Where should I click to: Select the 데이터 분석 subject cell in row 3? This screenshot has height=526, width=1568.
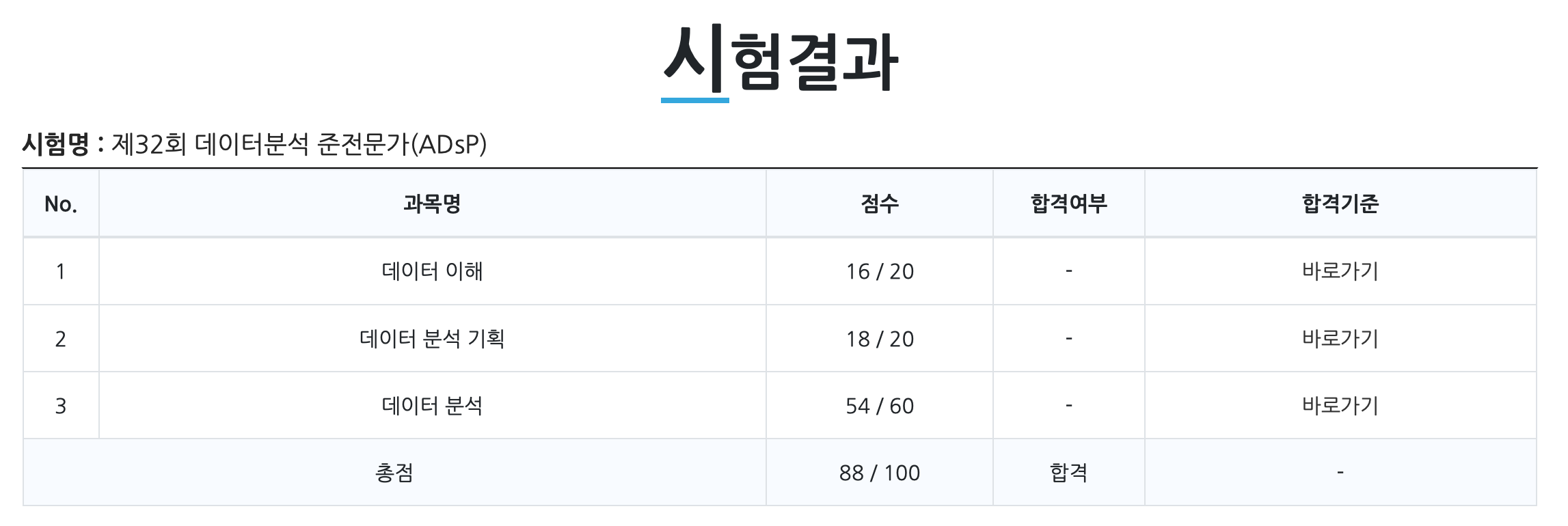pyautogui.click(x=432, y=406)
